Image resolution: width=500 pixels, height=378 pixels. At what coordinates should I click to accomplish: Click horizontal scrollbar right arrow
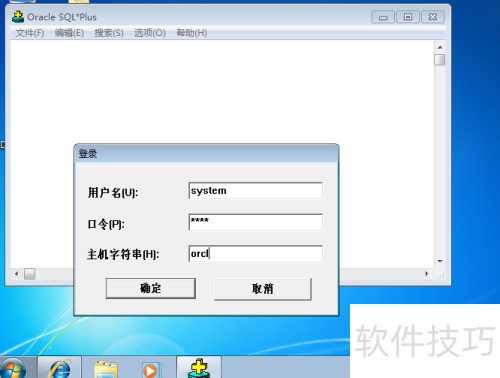point(427,274)
